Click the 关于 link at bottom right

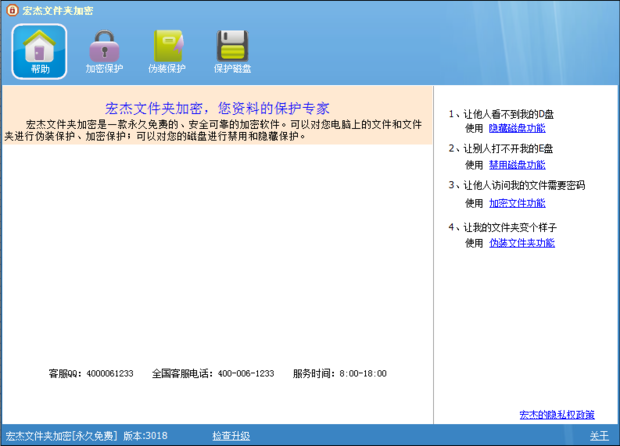point(599,436)
